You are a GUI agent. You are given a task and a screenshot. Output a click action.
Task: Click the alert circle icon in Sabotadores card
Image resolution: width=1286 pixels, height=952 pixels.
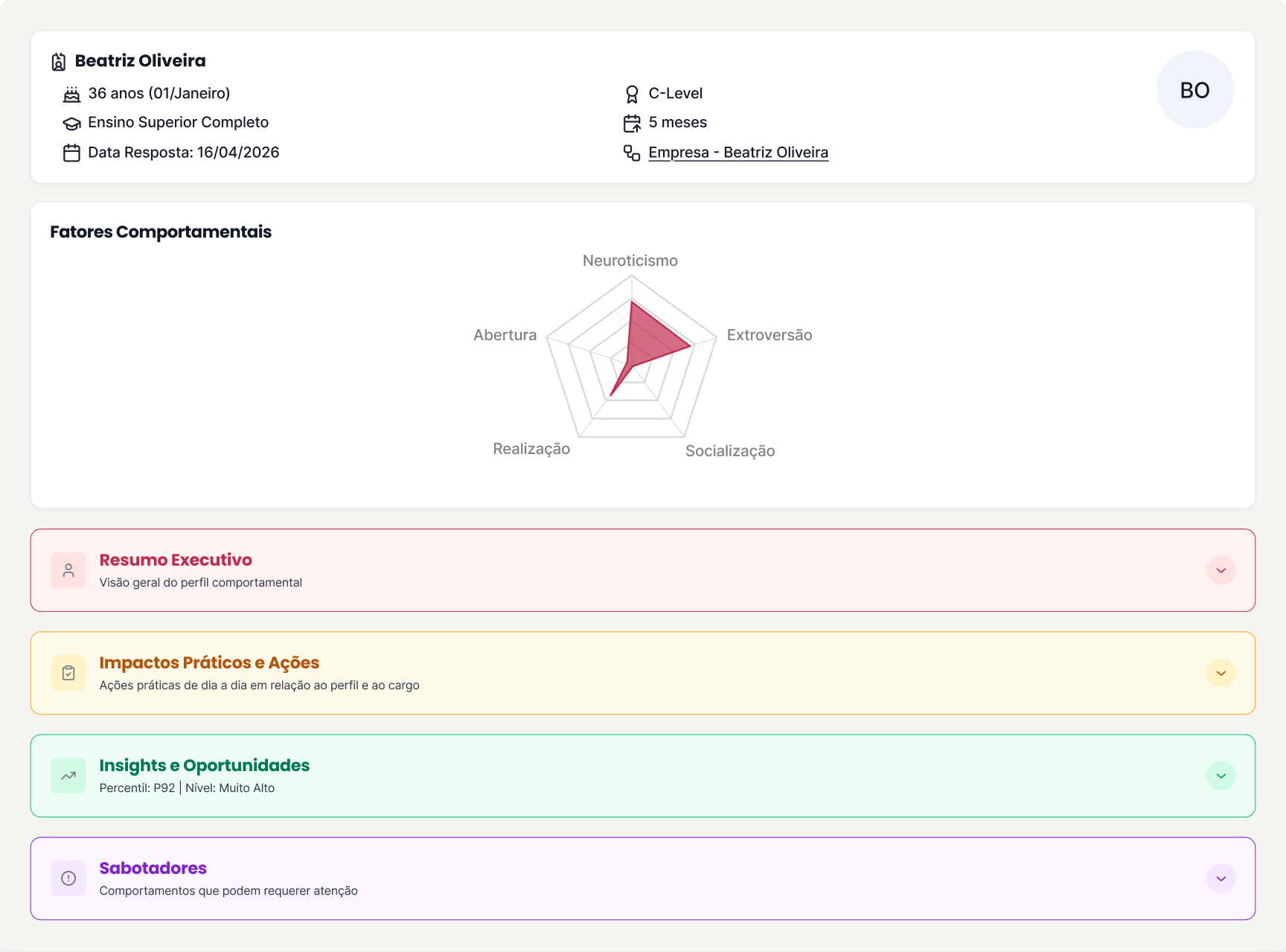tap(68, 878)
